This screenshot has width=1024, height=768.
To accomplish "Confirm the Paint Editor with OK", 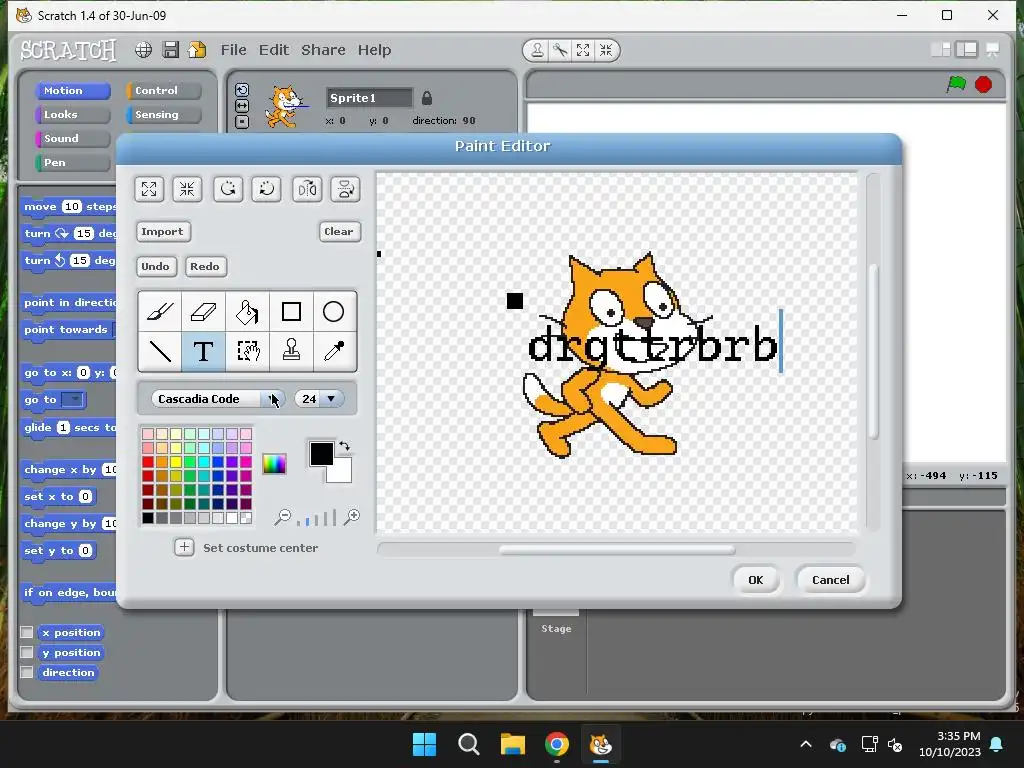I will click(x=756, y=580).
